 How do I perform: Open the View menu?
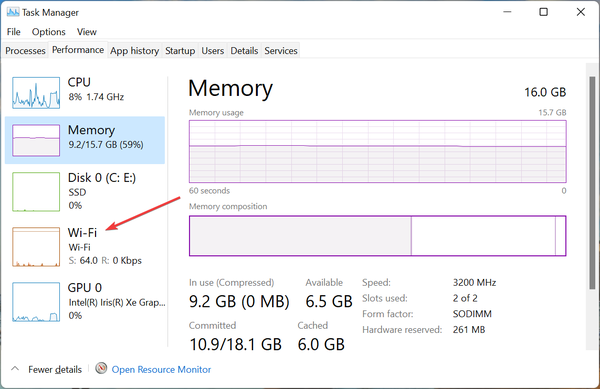[87, 32]
